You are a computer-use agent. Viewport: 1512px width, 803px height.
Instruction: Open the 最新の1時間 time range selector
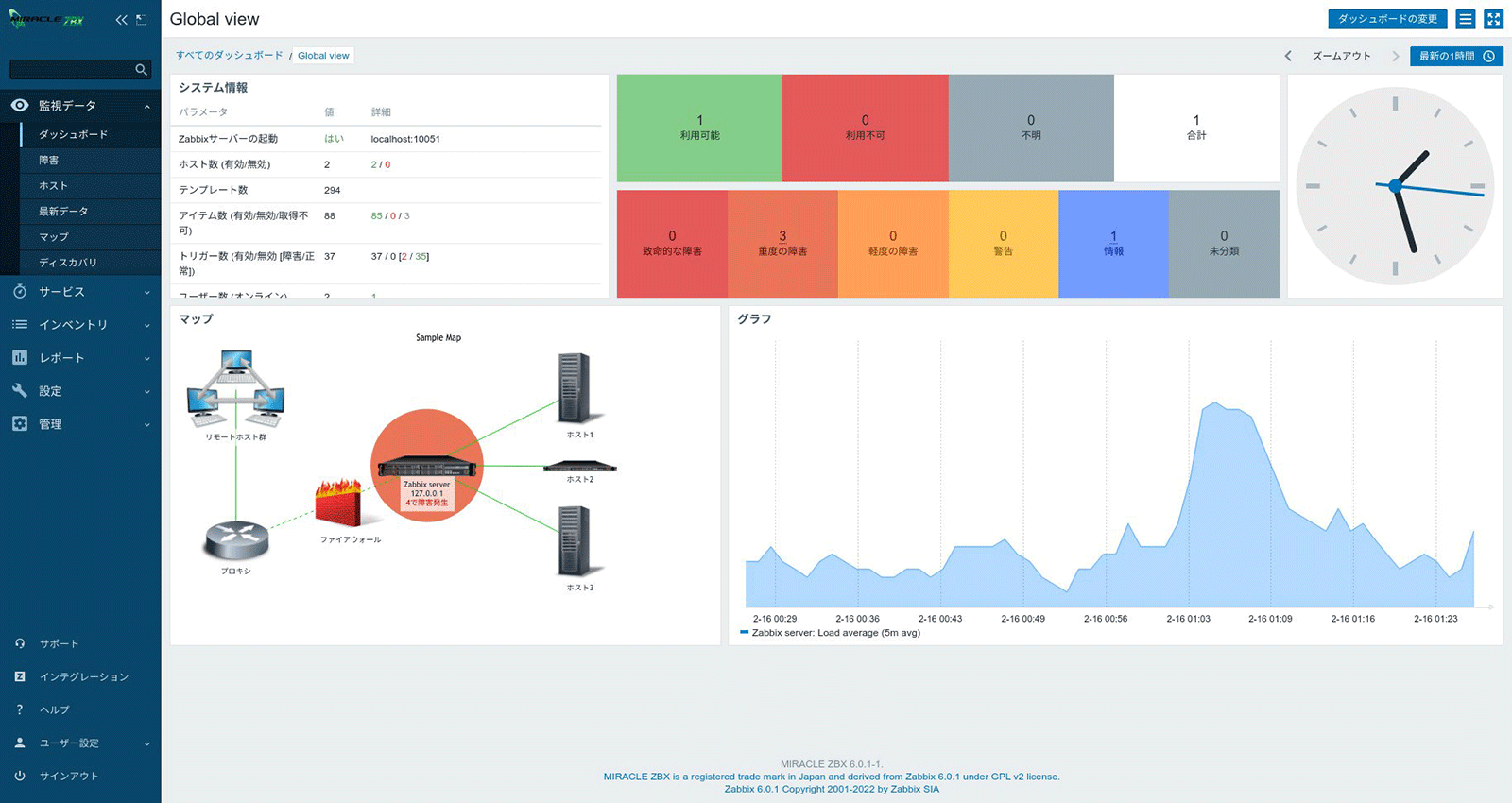tap(1455, 57)
